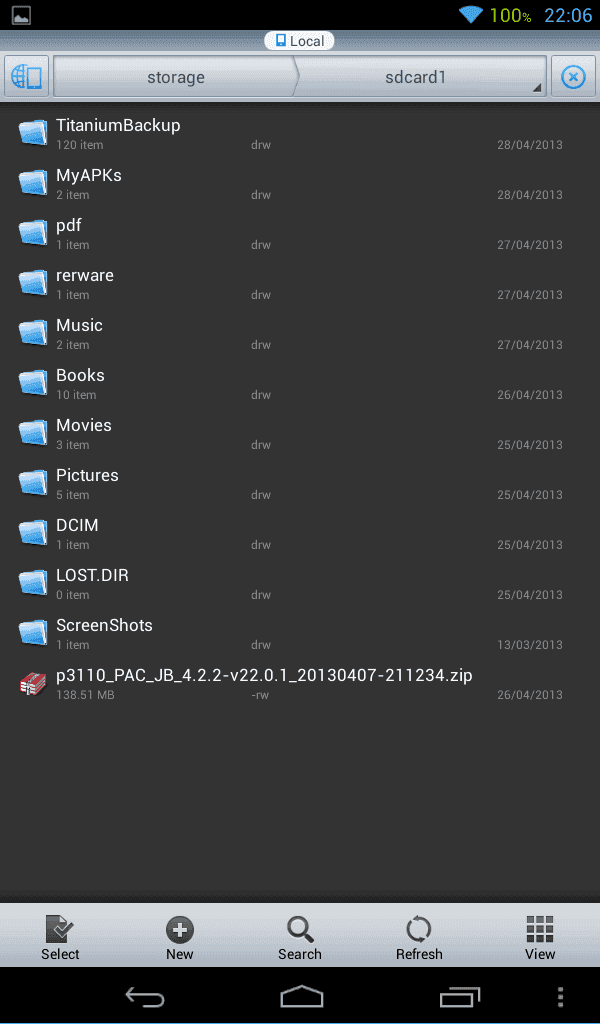Image resolution: width=600 pixels, height=1024 pixels.
Task: Open the LOST.DIR folder
Action: (x=300, y=584)
